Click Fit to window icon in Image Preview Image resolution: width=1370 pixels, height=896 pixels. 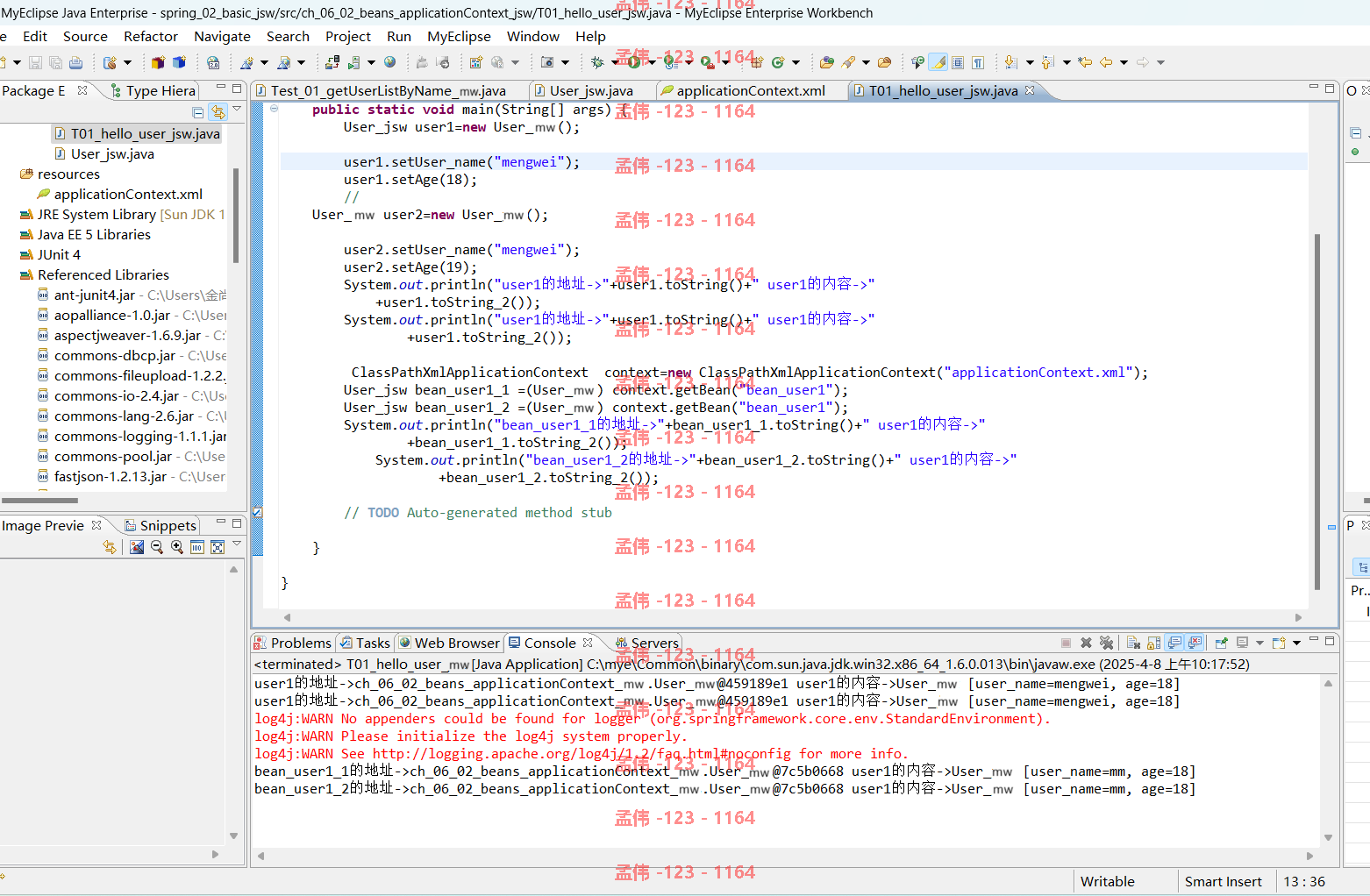click(x=218, y=547)
